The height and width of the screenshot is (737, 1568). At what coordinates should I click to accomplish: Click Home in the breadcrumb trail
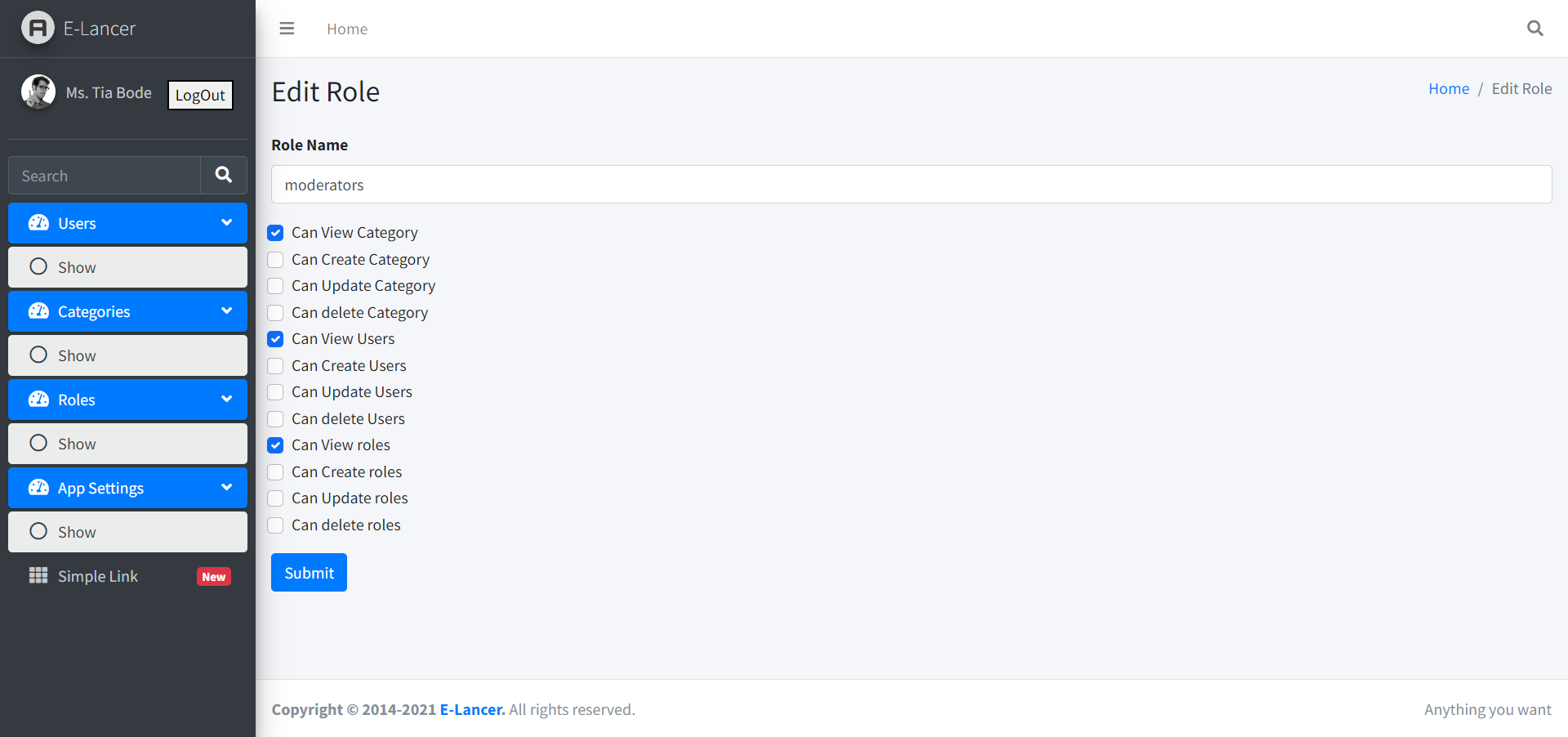click(x=1449, y=88)
